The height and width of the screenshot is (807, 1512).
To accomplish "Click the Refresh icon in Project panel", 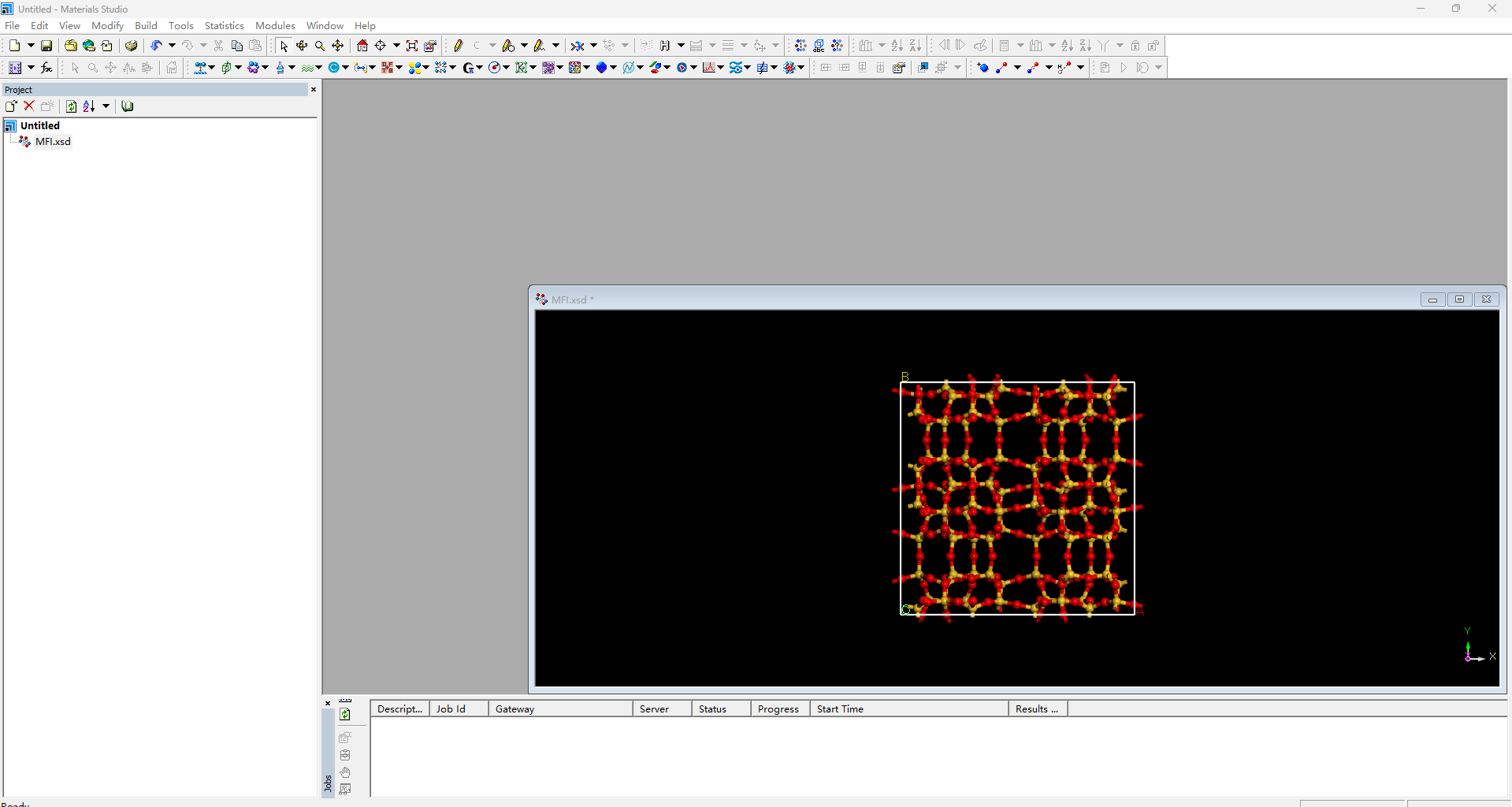I will (71, 106).
